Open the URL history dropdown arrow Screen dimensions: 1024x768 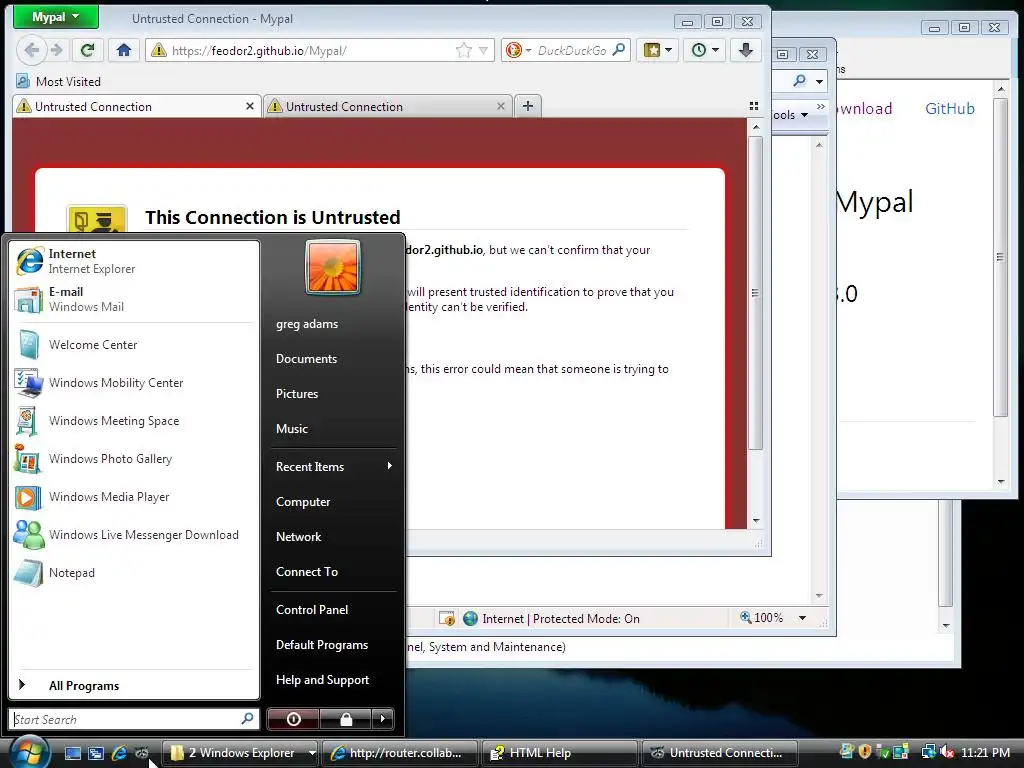click(483, 50)
